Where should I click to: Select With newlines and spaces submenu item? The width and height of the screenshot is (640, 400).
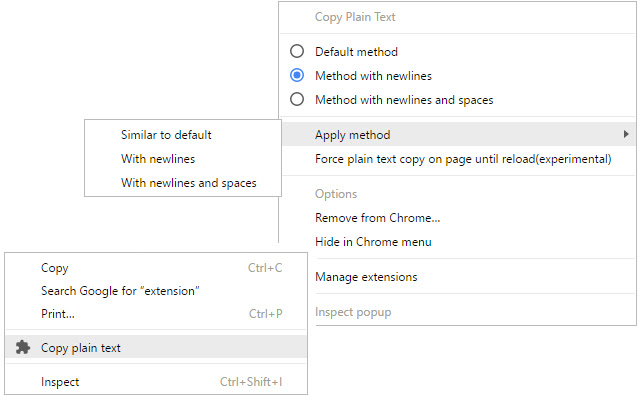188,183
